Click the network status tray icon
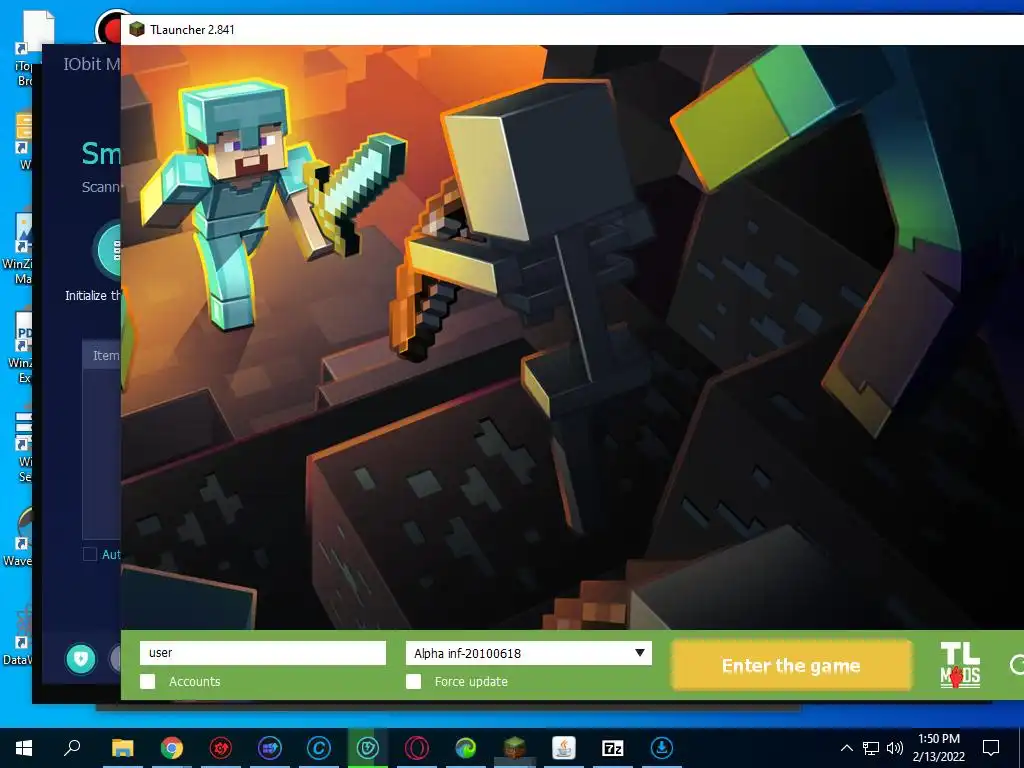 tap(871, 748)
